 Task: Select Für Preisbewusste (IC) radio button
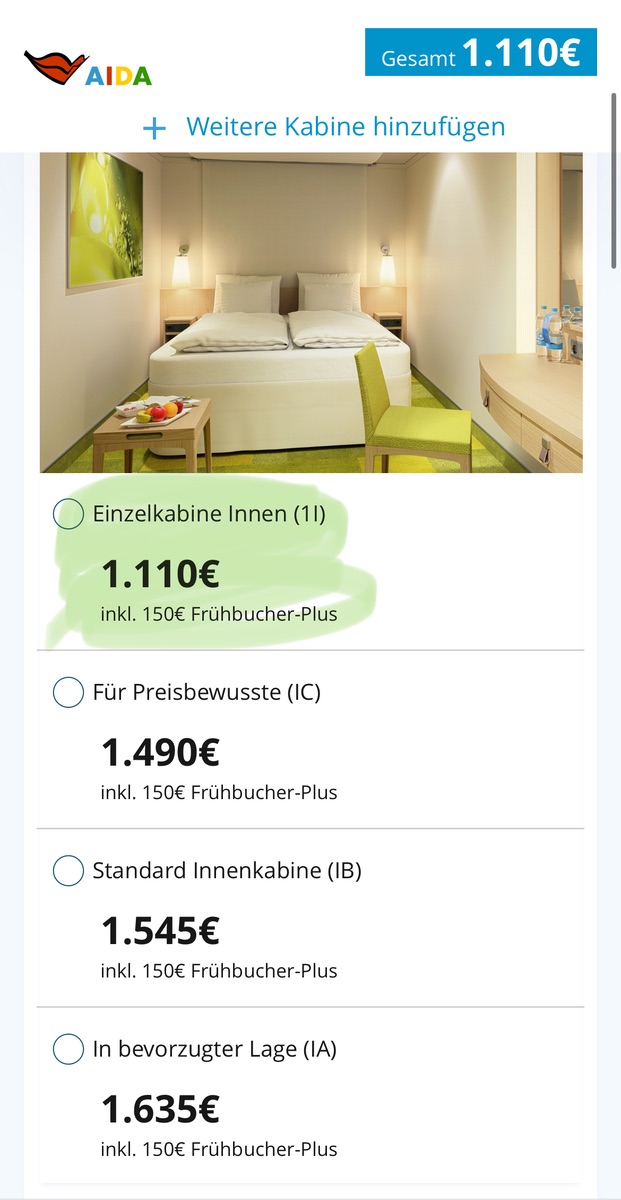(x=68, y=692)
